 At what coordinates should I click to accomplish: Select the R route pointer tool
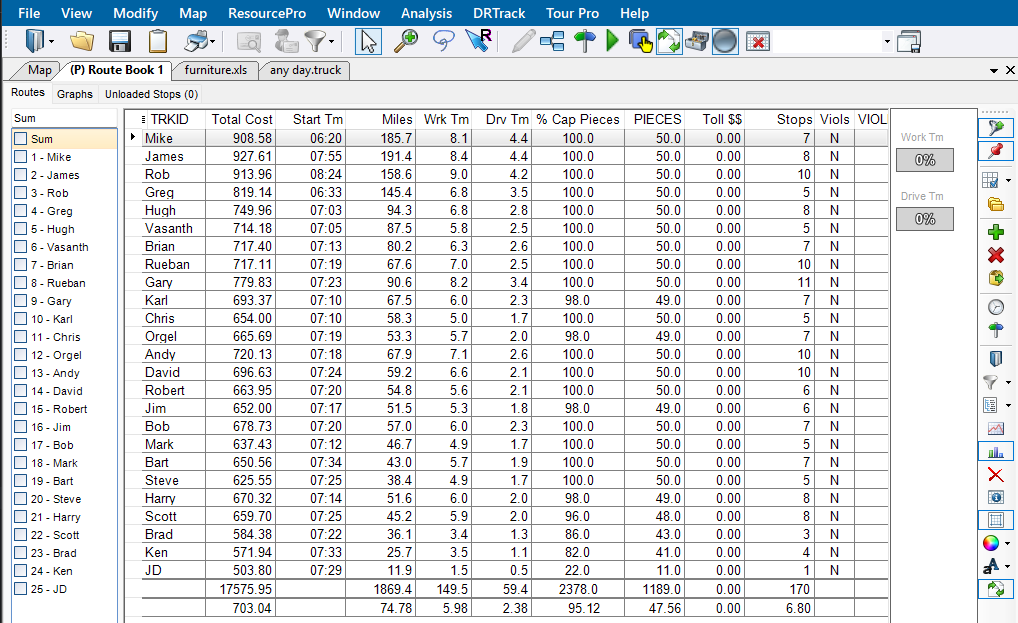tap(479, 42)
